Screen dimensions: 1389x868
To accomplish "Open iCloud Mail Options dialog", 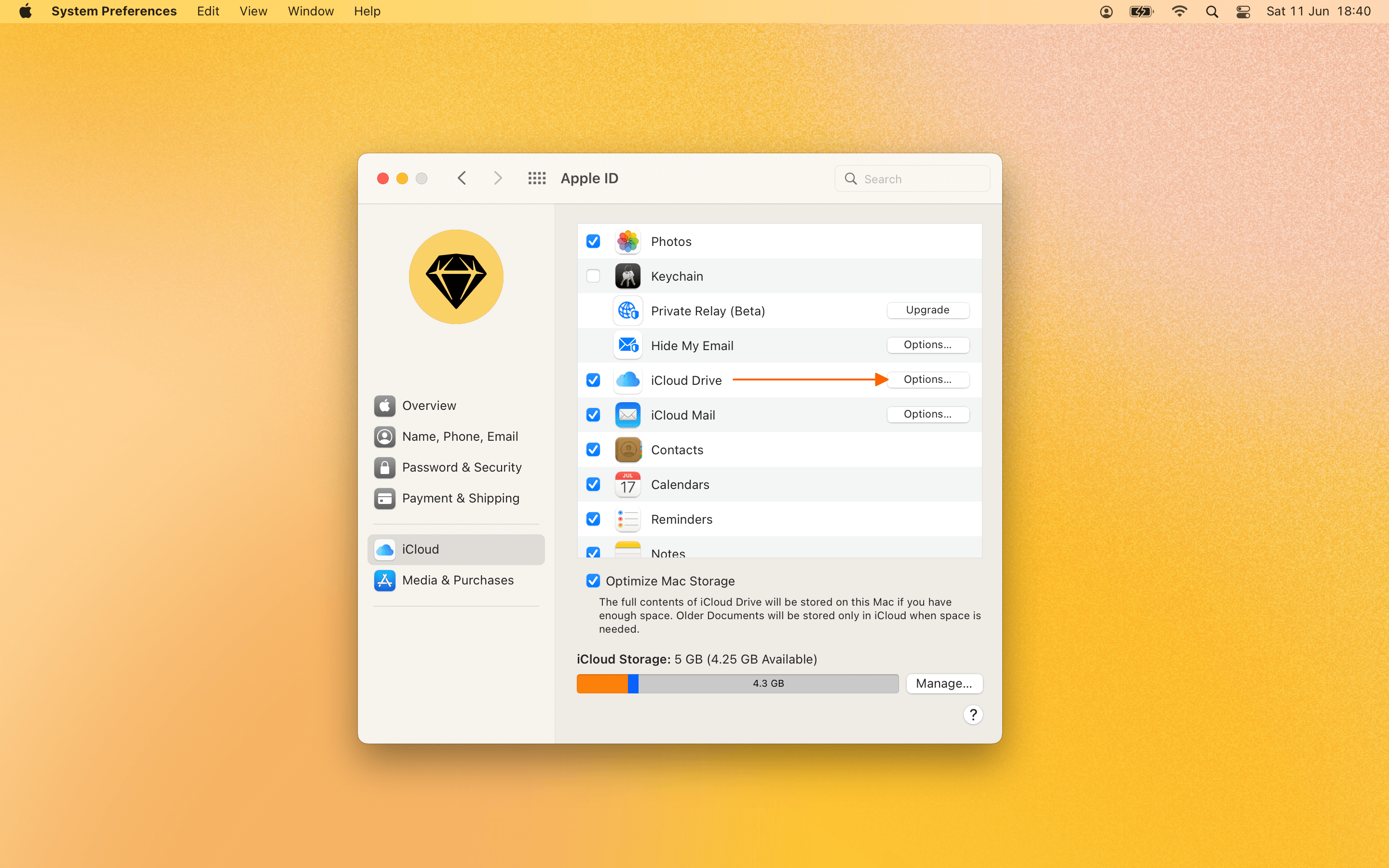I will 927,414.
